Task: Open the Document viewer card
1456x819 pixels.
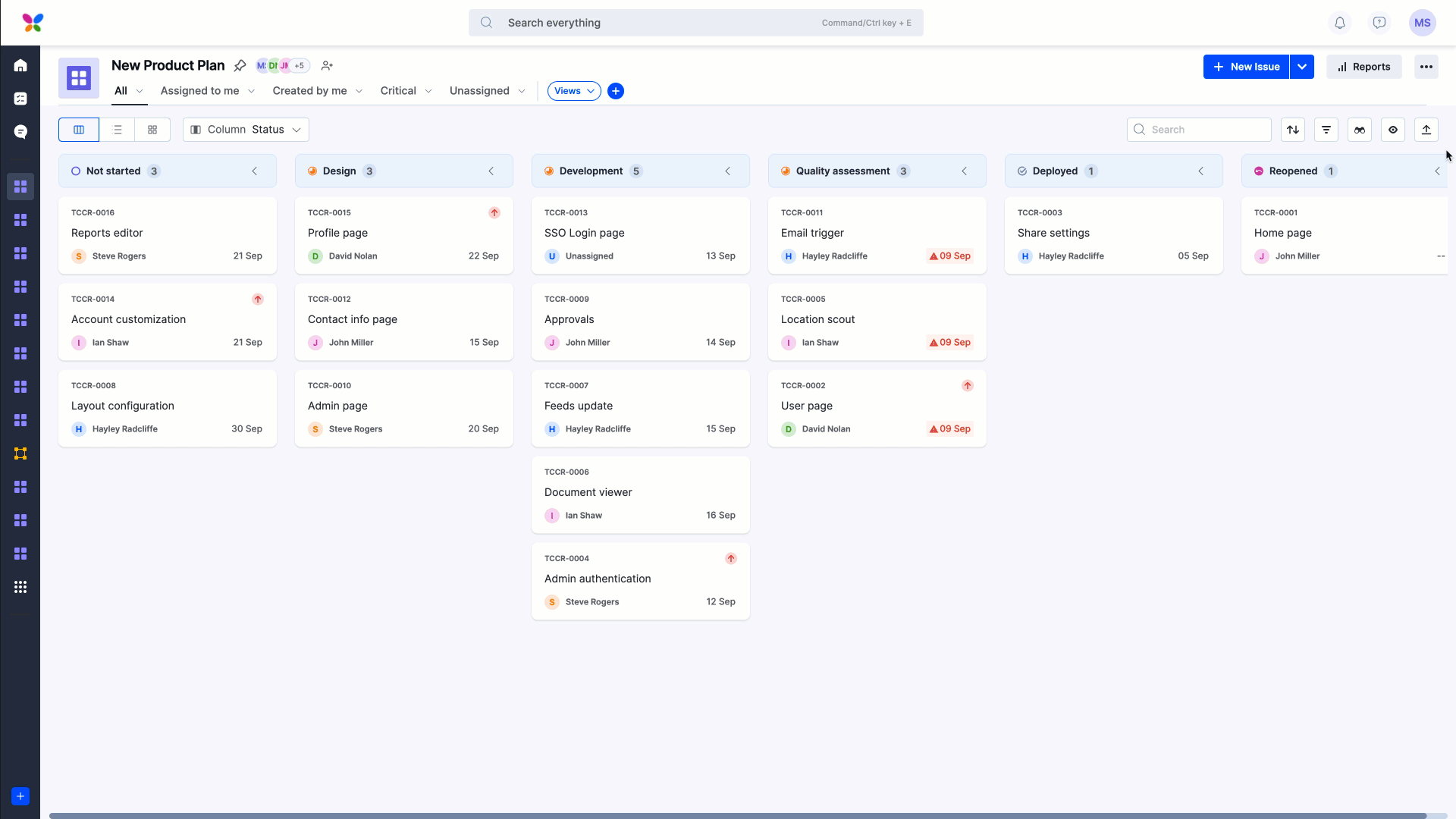Action: (x=641, y=494)
